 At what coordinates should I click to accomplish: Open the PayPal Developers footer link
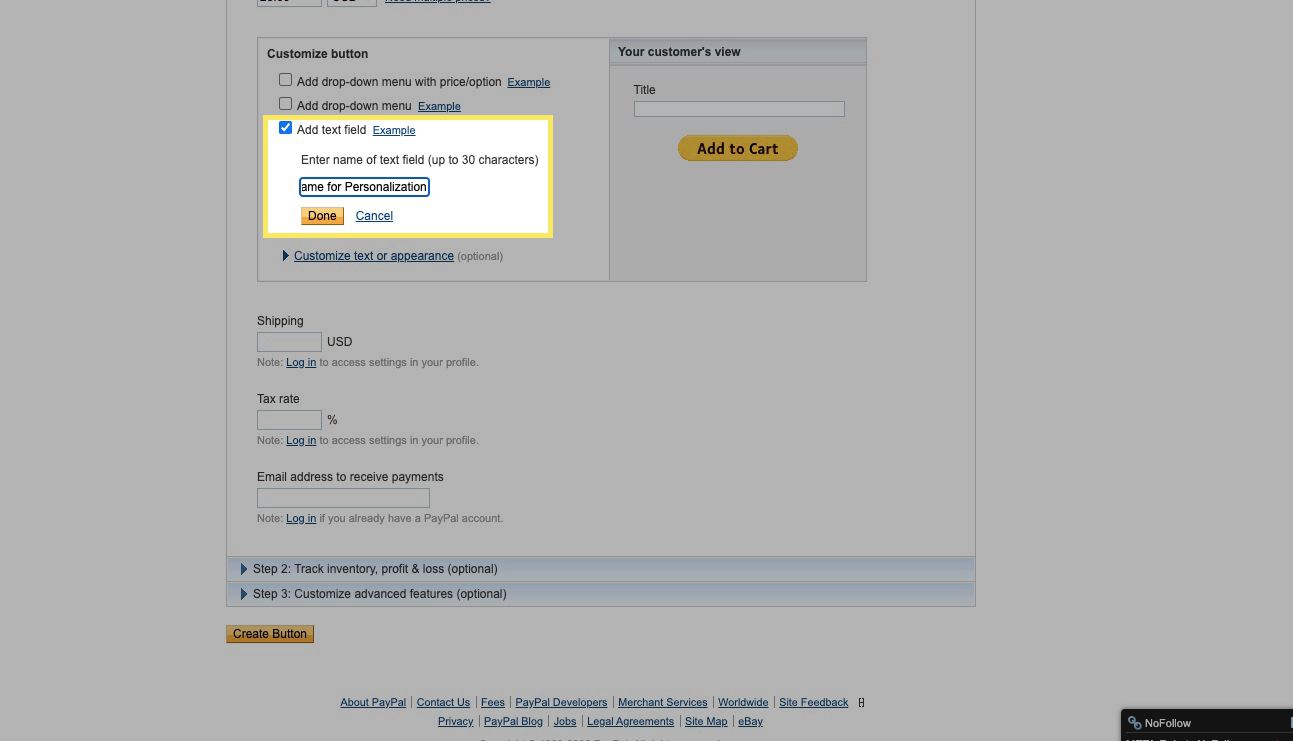(x=561, y=703)
